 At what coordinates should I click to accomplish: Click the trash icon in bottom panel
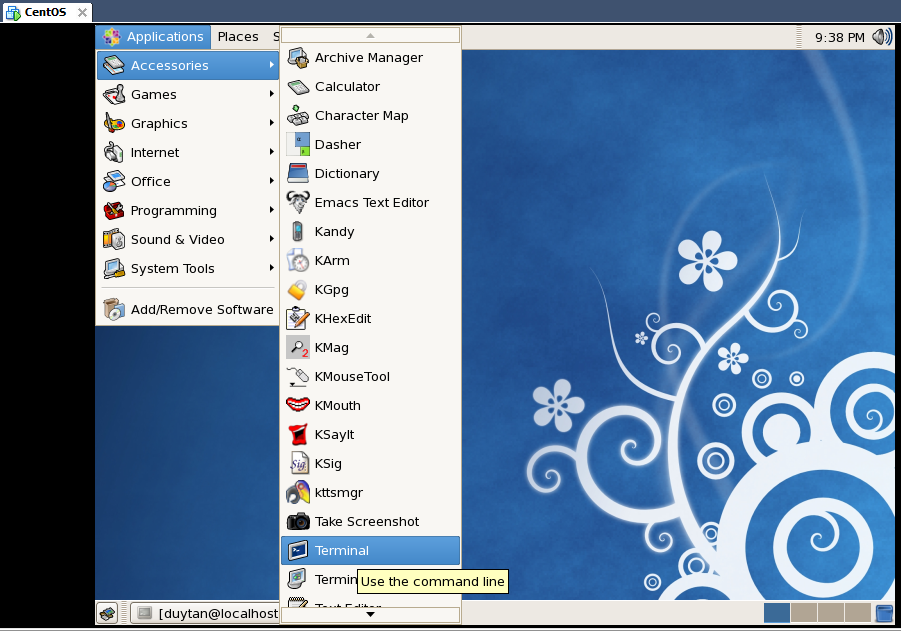(x=884, y=613)
